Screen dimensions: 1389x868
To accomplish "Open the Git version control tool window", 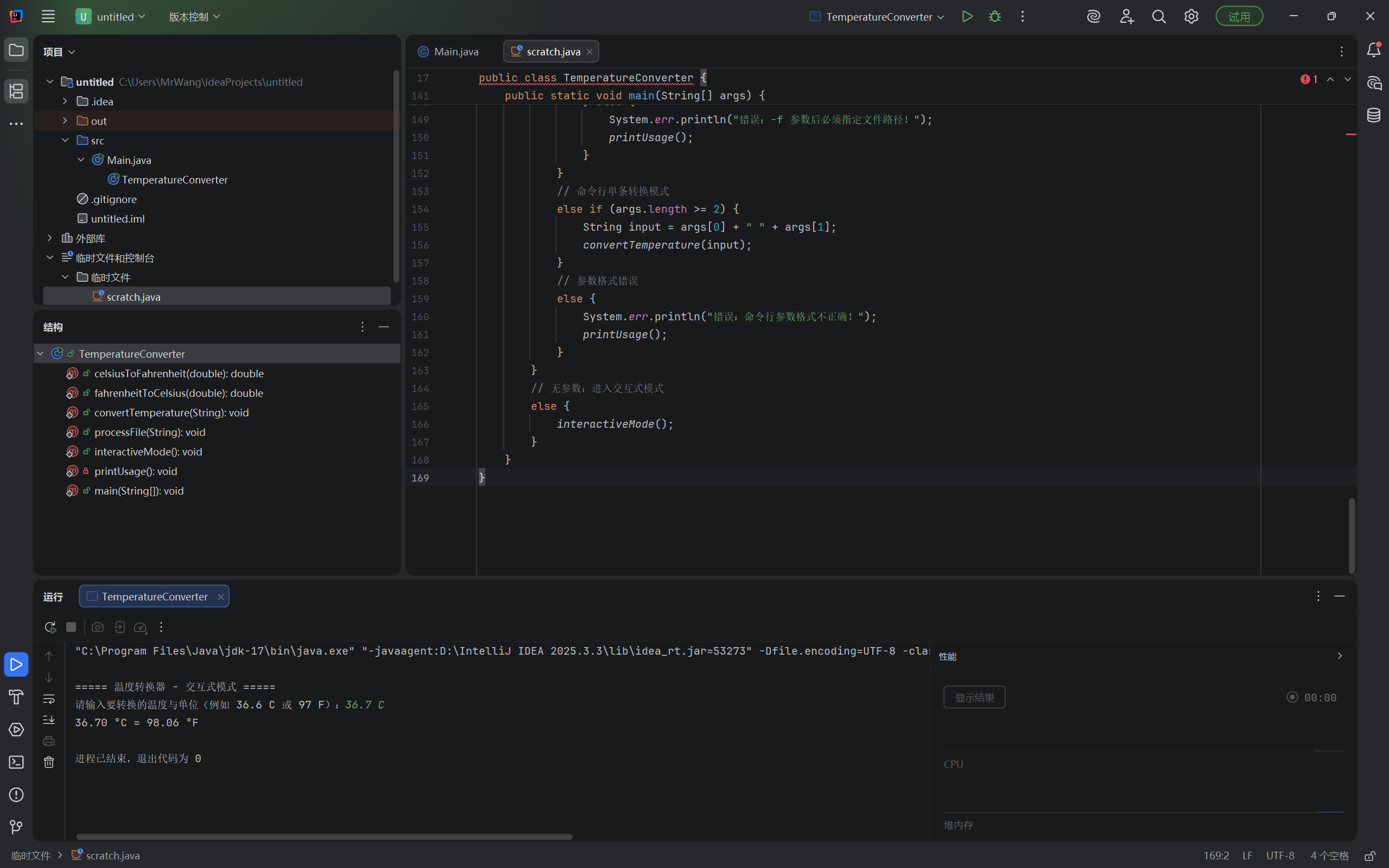I will (x=16, y=827).
